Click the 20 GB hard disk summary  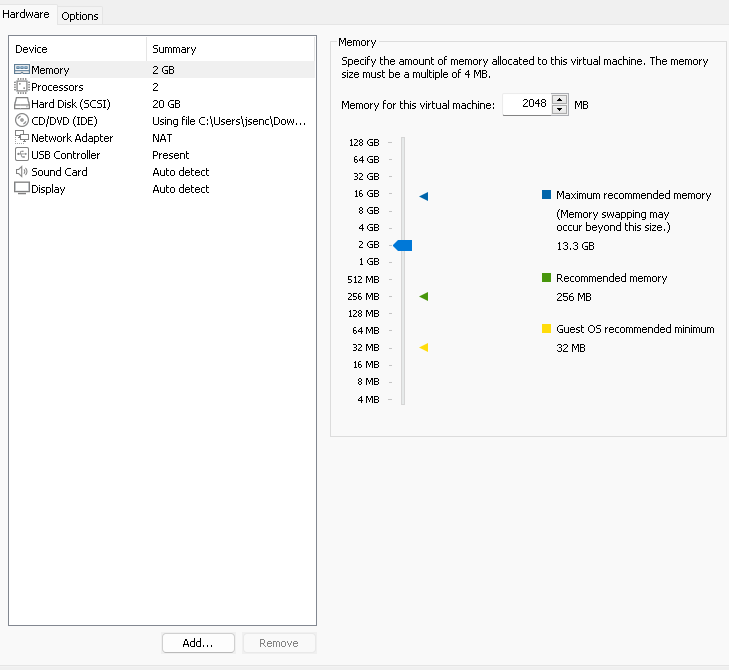coord(166,104)
